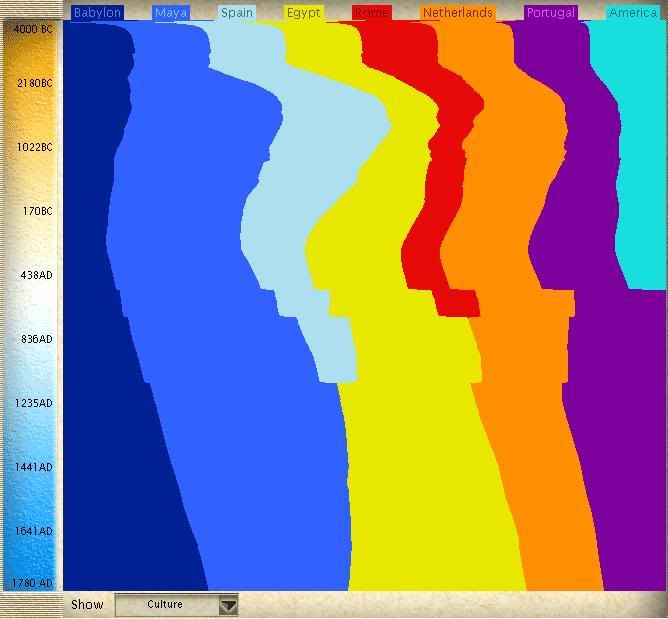Click the 1022BC timeline label
668x619 pixels.
pos(35,147)
